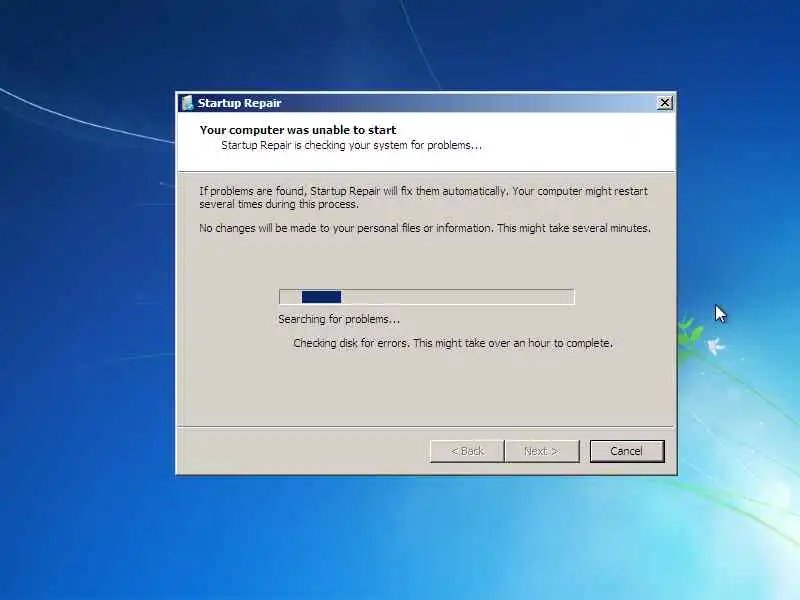
Task: Click the 'Startup Repair' window title text
Action: (x=239, y=103)
